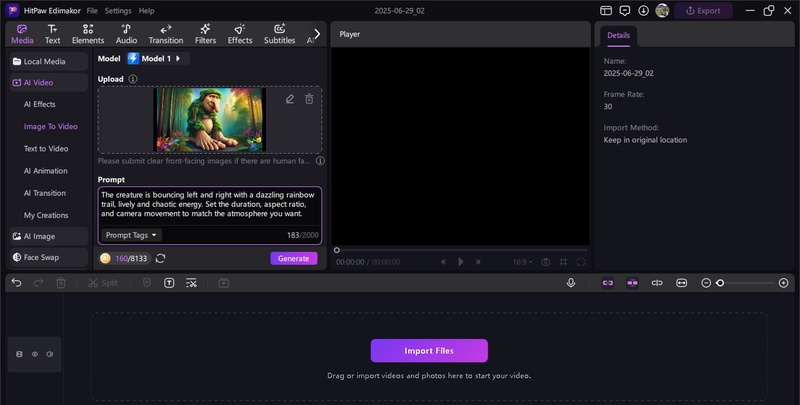This screenshot has width=800, height=405.
Task: Switch to the Transition tab
Action: tap(165, 34)
